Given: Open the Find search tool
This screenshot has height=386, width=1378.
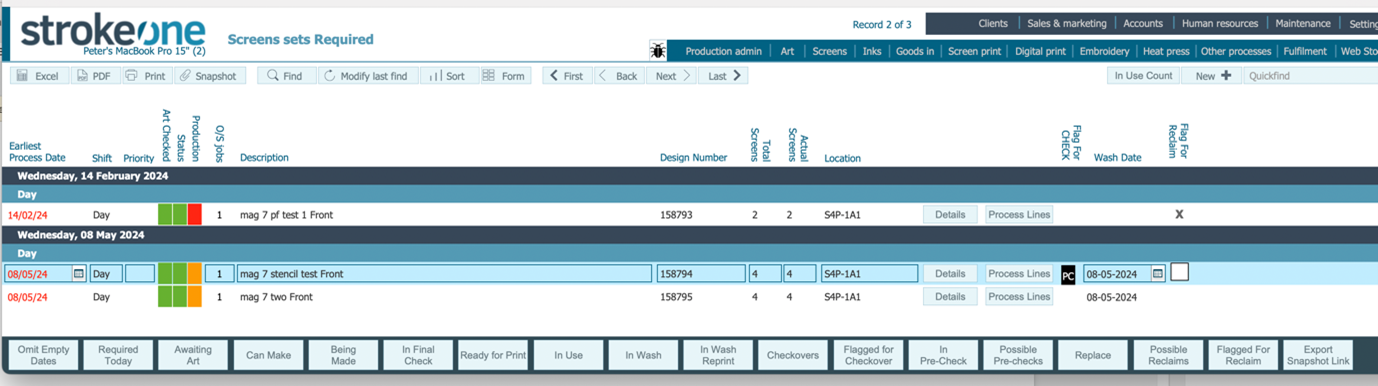Looking at the screenshot, I should coord(286,76).
